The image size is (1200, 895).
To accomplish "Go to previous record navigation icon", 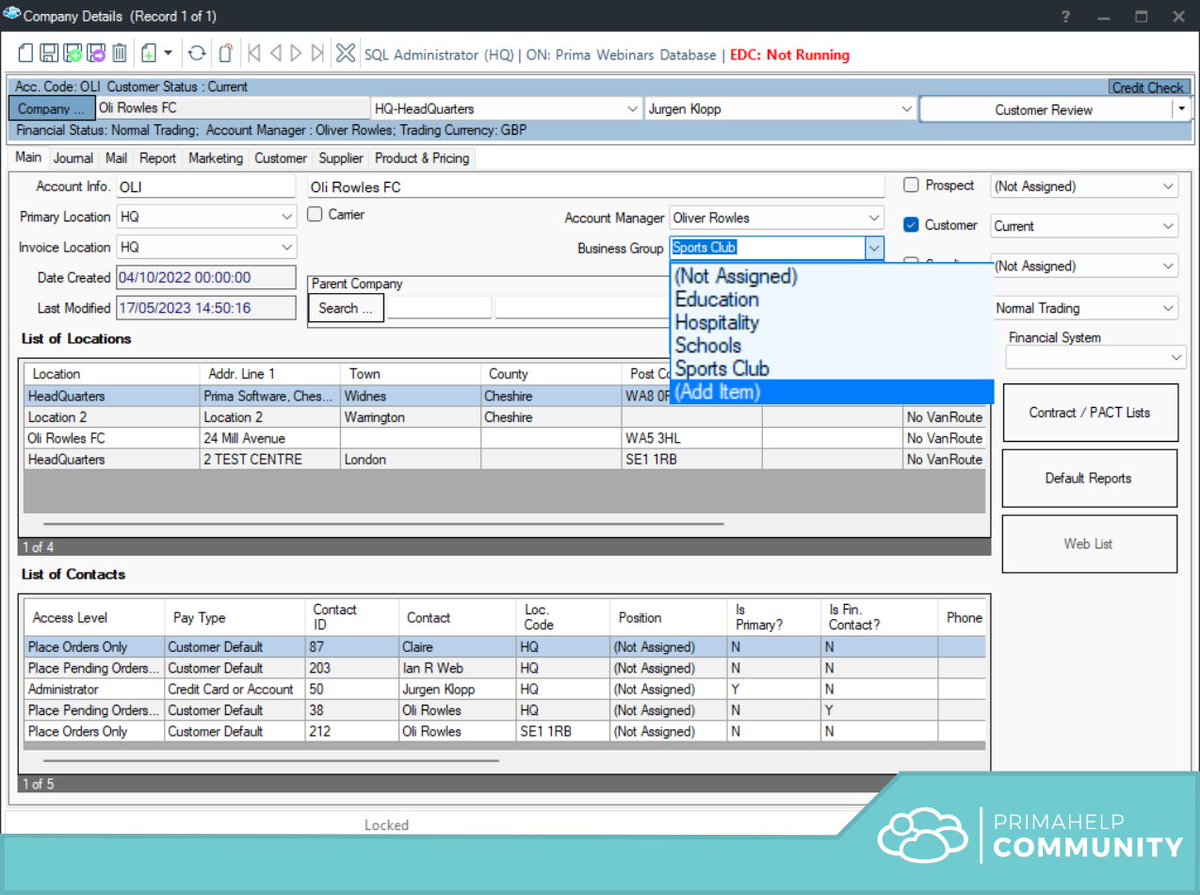I will point(276,54).
